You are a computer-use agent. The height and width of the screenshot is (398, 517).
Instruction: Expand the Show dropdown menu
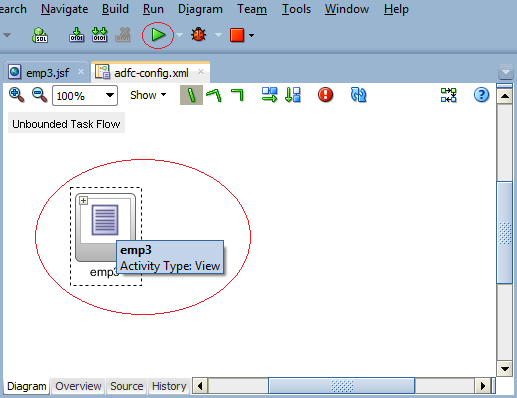click(x=148, y=95)
